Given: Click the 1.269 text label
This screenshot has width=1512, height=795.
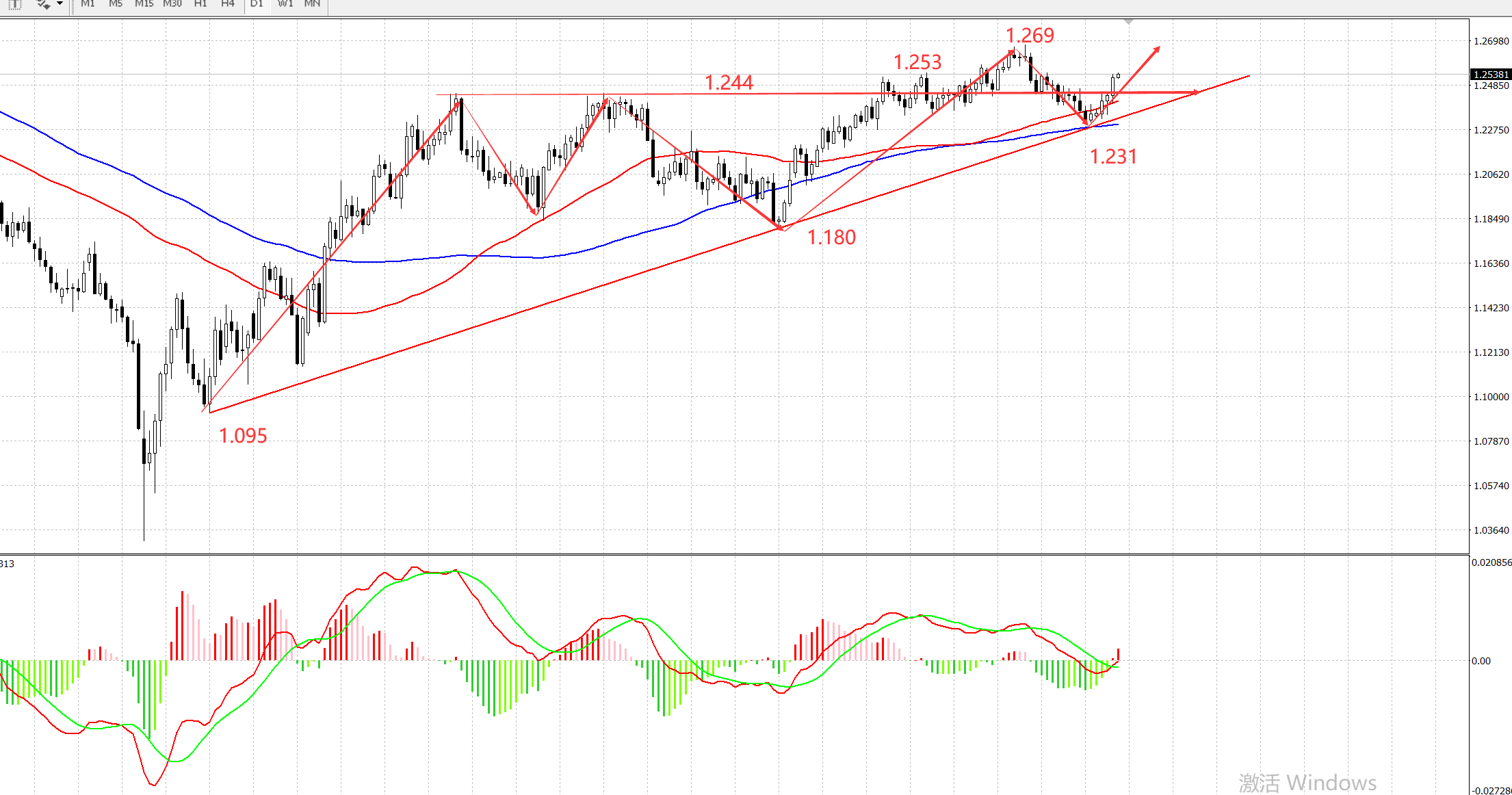Looking at the screenshot, I should (x=1030, y=36).
